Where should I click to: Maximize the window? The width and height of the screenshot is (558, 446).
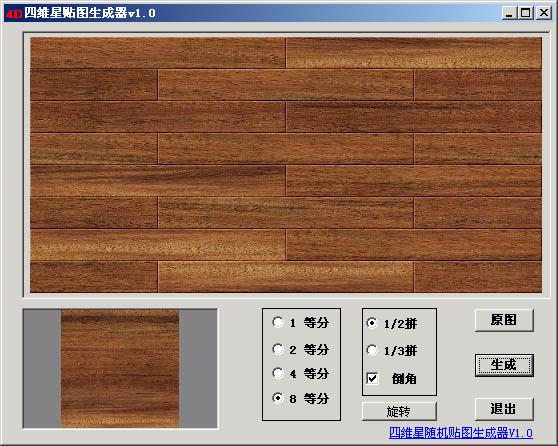pos(526,13)
